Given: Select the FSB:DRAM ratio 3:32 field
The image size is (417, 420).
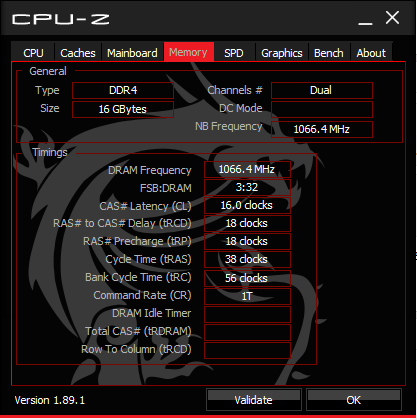Looking at the screenshot, I should 247,187.
